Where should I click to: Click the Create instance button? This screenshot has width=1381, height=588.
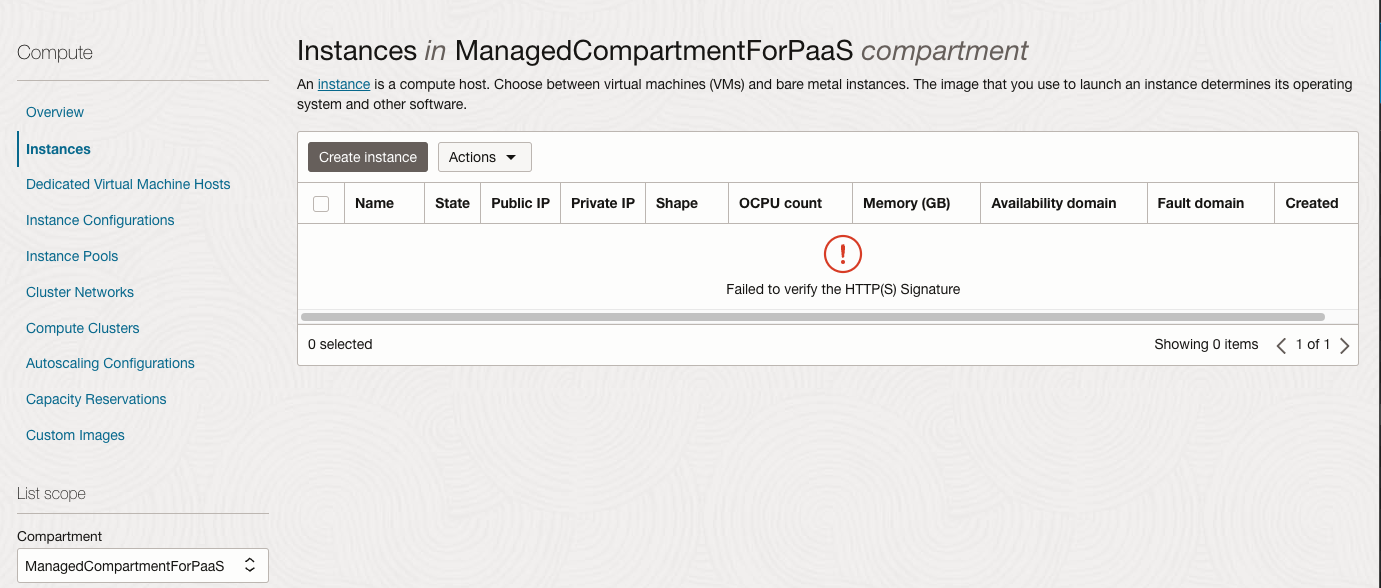tap(368, 157)
